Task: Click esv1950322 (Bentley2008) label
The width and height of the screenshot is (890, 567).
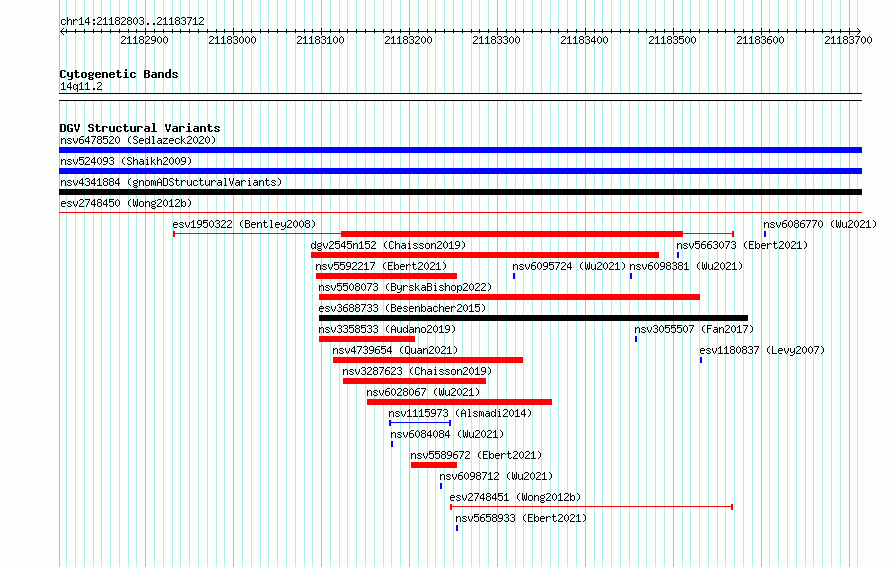Action: coord(244,224)
